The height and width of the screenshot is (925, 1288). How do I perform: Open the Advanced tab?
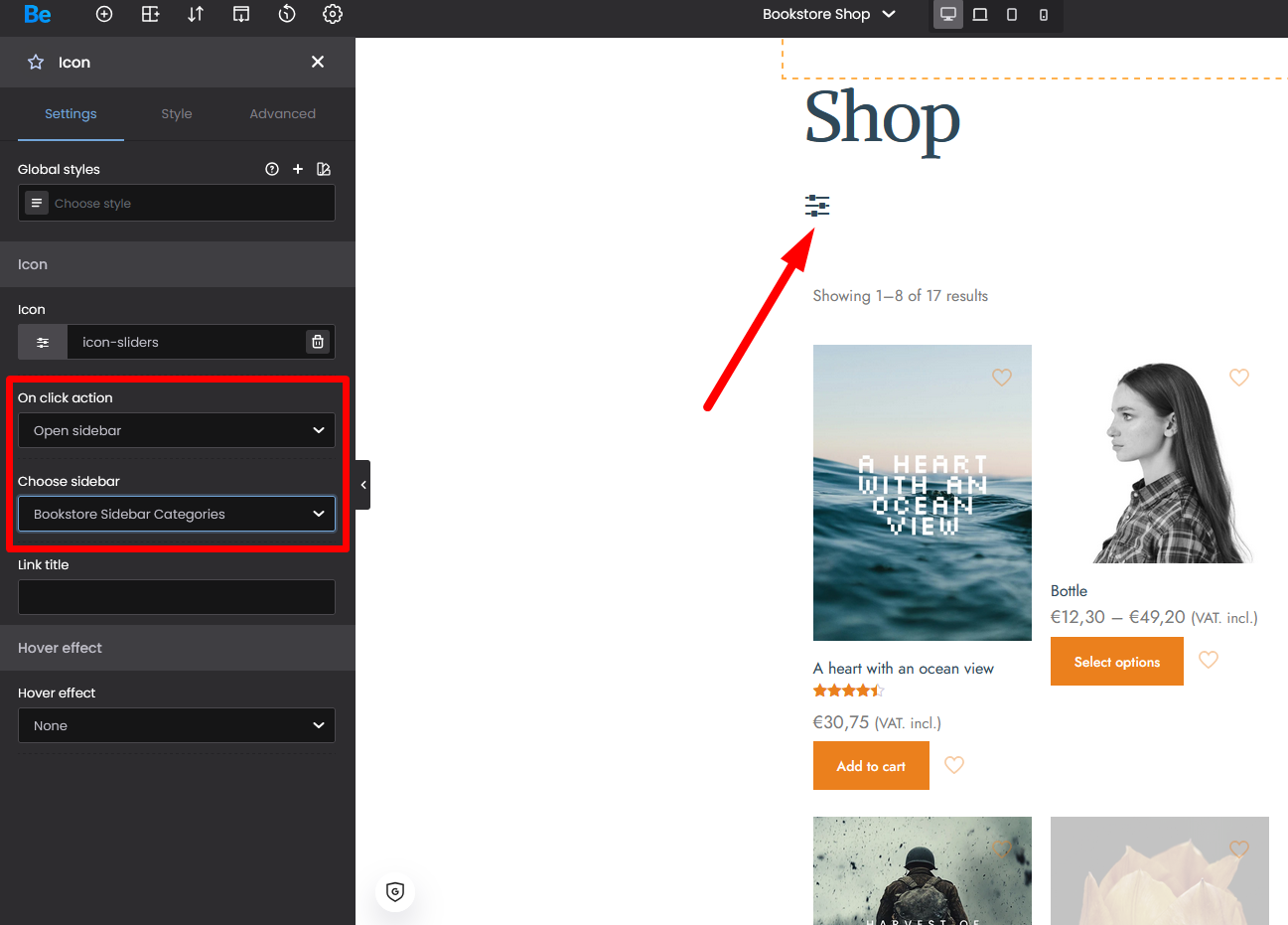[x=282, y=114]
